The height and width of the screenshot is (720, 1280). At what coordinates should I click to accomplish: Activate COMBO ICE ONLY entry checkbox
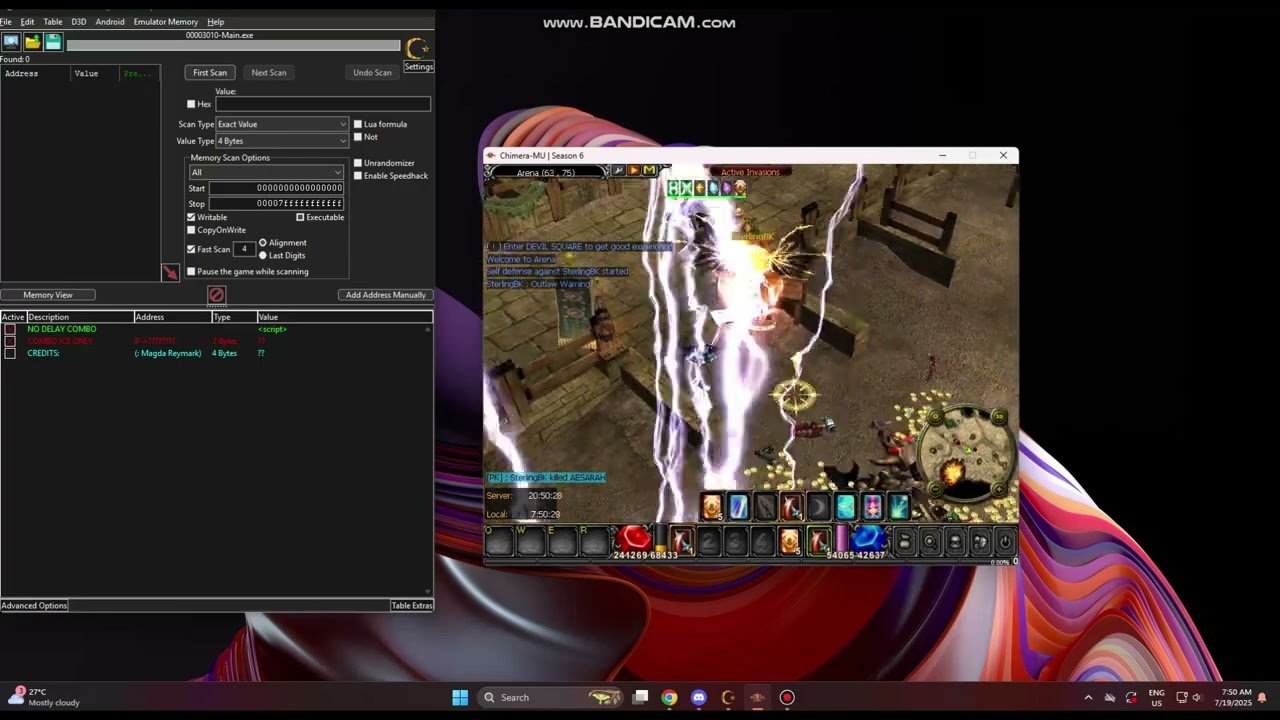coord(10,341)
